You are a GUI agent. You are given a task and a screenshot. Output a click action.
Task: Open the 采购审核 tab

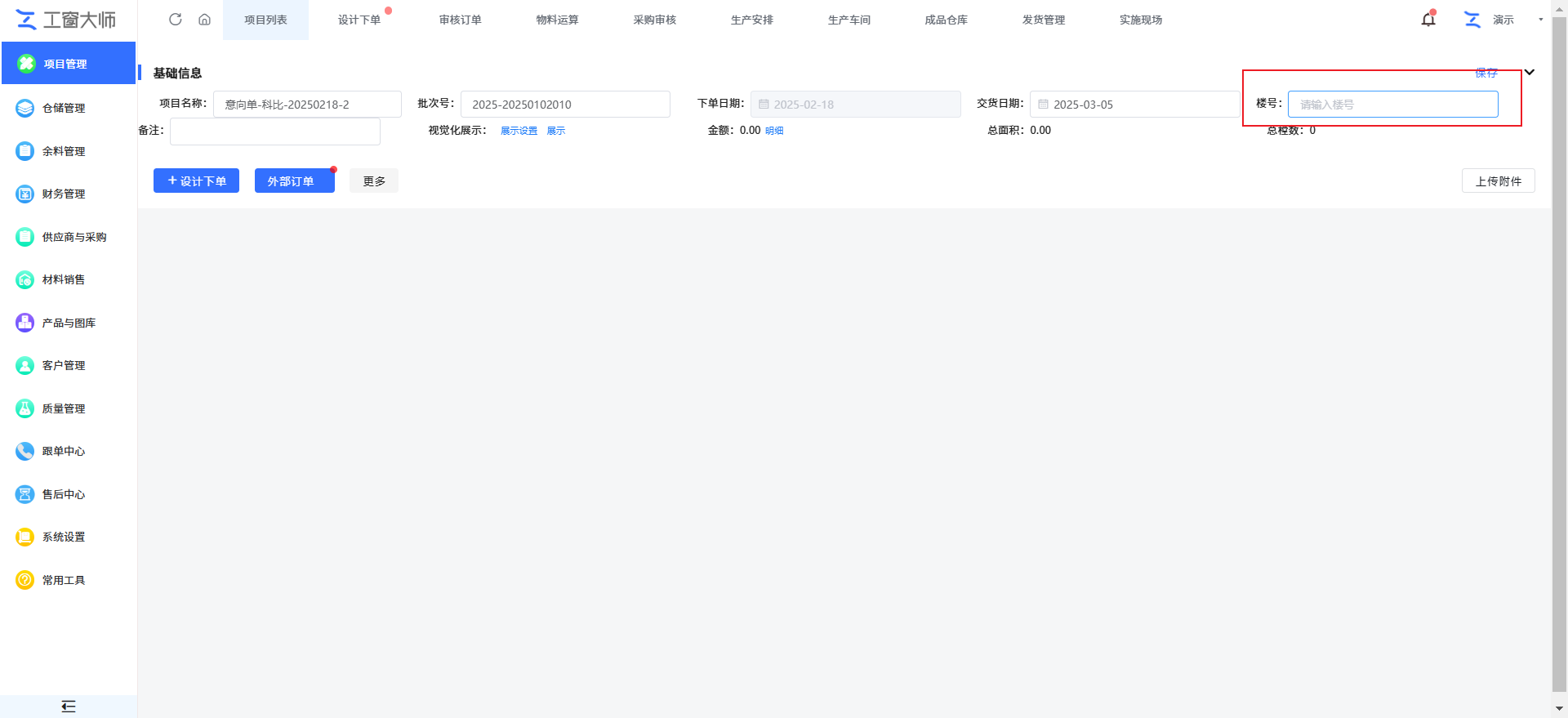pos(654,20)
